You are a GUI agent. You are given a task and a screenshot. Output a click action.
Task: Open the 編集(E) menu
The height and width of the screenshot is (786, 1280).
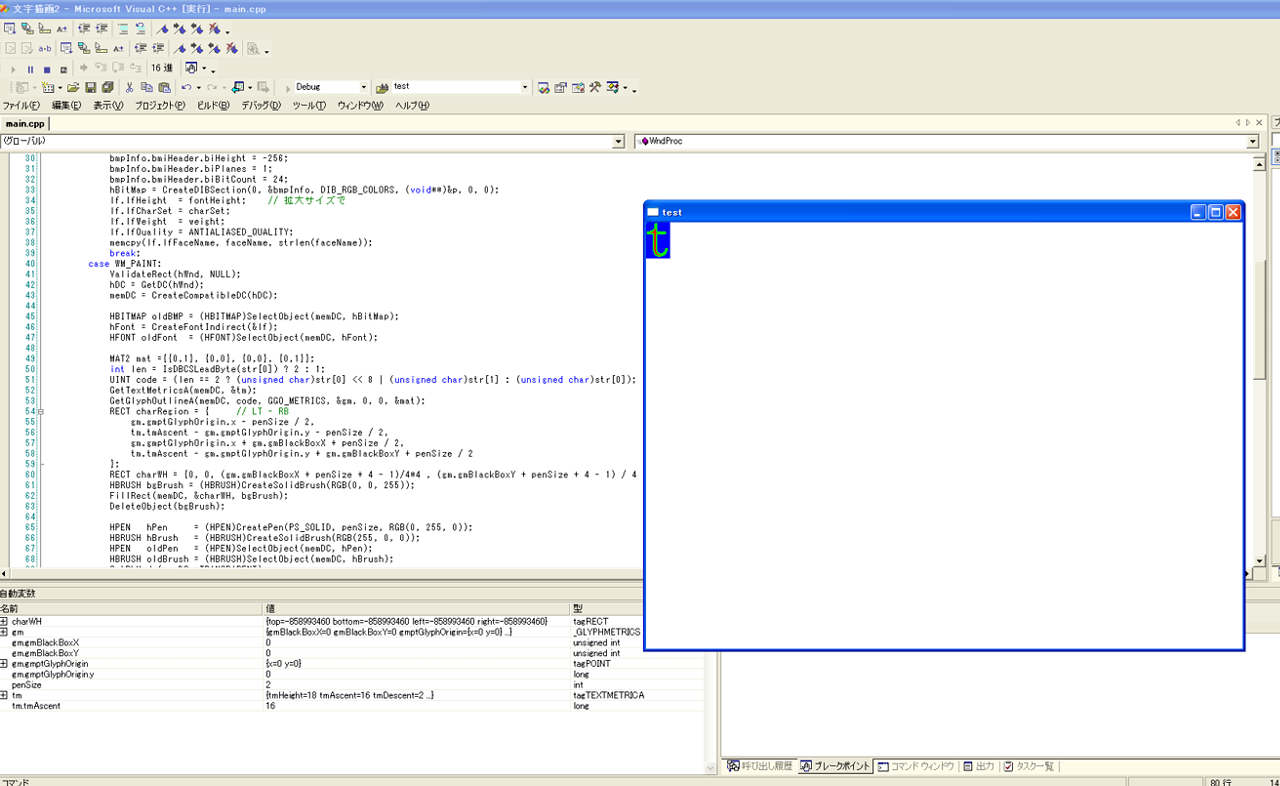67,106
